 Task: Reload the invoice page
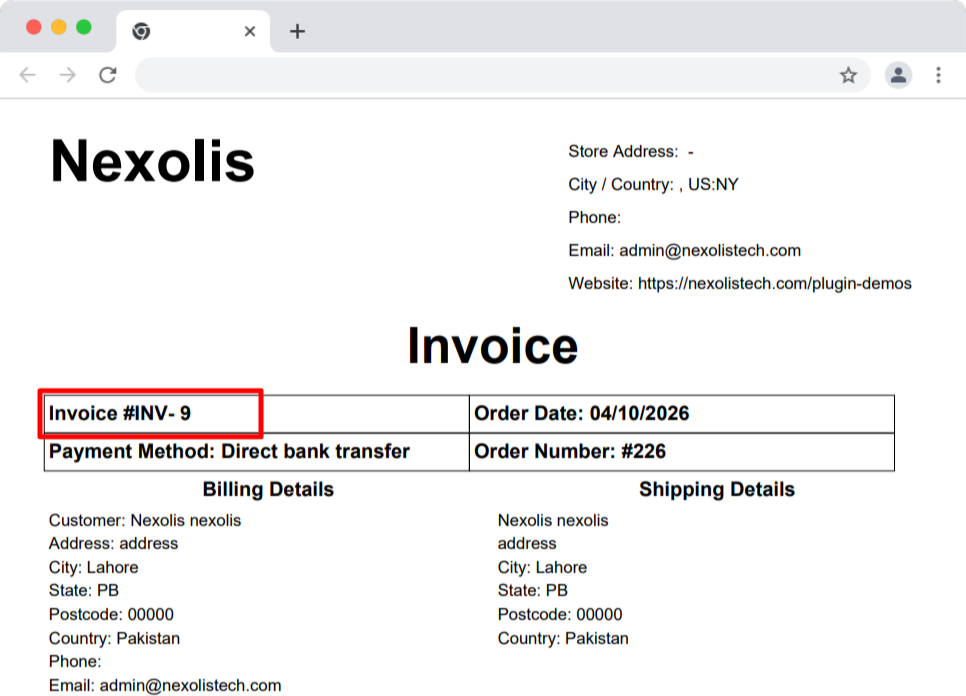107,75
